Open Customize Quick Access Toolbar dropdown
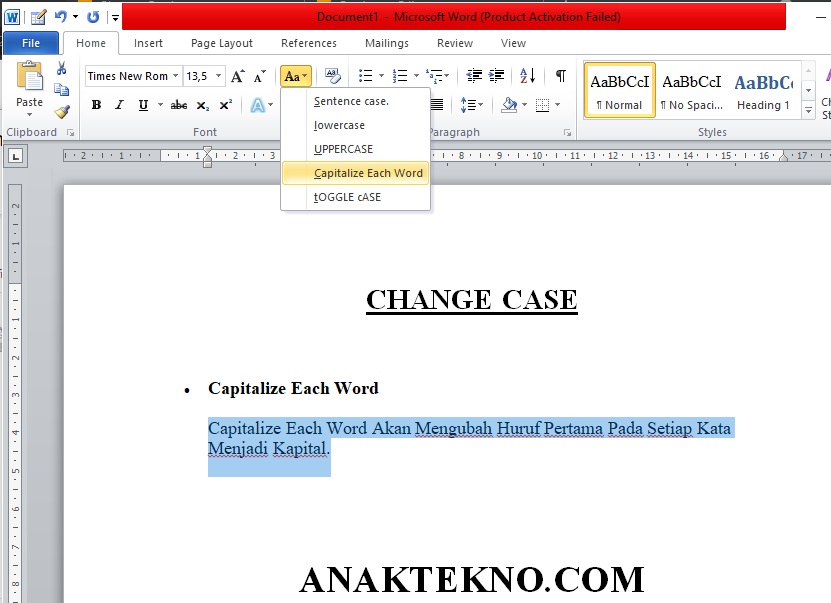Image resolution: width=831 pixels, height=603 pixels. [115, 18]
